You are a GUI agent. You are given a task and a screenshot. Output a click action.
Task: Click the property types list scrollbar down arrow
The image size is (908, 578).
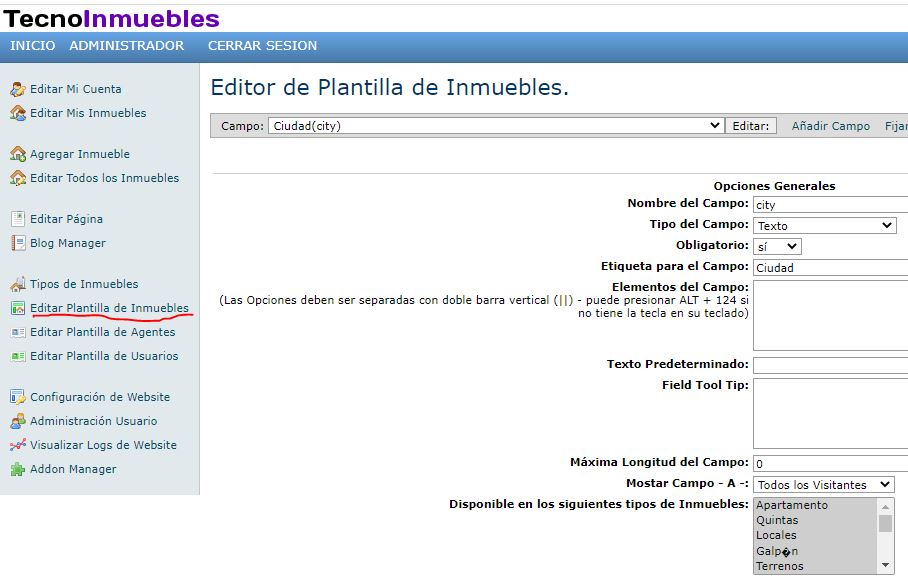point(885,566)
